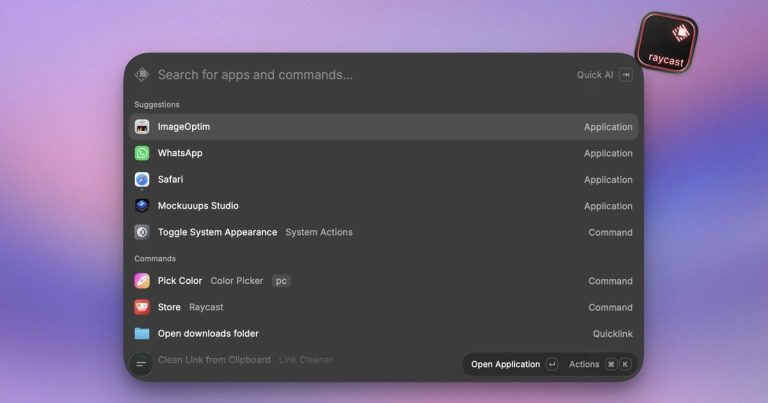Click the Commands section header

tap(155, 258)
